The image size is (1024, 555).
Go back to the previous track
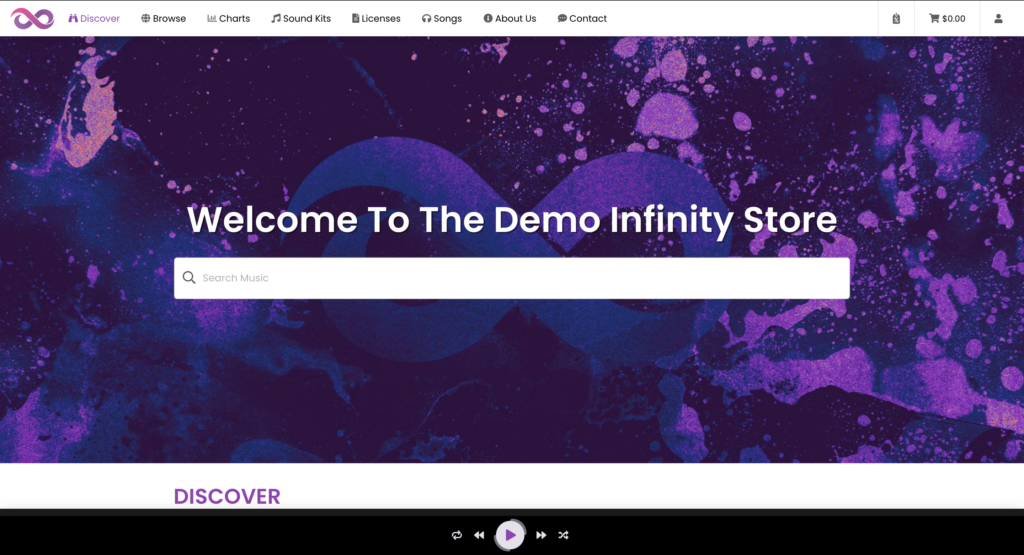tap(479, 535)
